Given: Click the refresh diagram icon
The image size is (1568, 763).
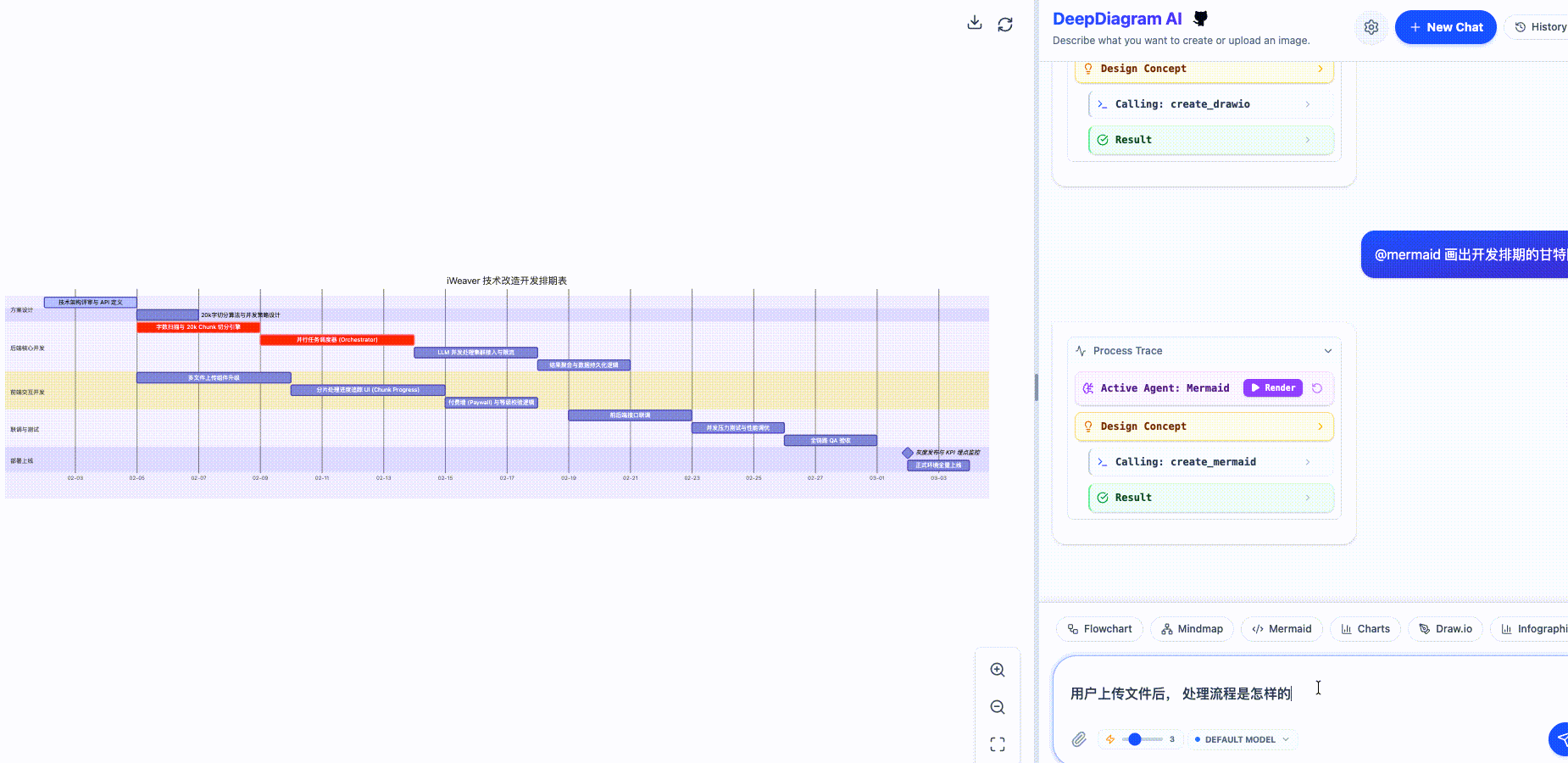Looking at the screenshot, I should pyautogui.click(x=1005, y=25).
